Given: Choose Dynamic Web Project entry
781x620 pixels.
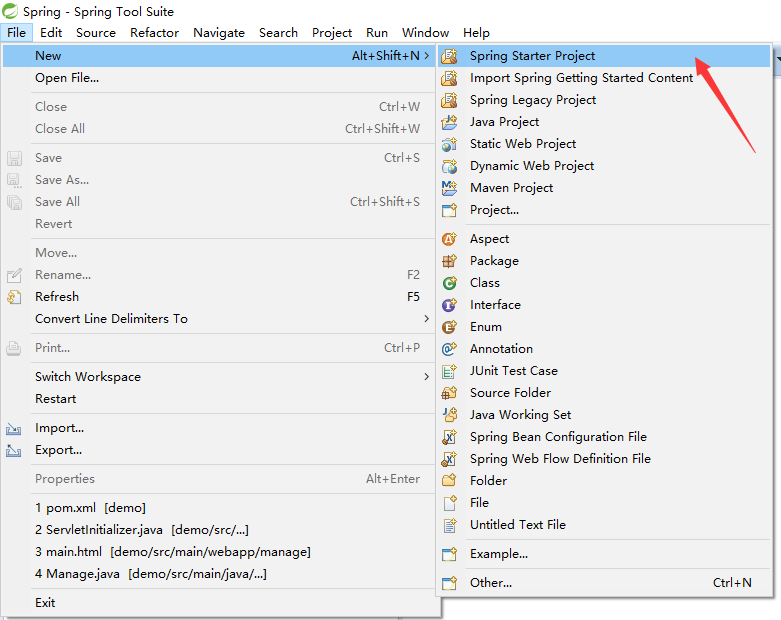Looking at the screenshot, I should 604,166.
